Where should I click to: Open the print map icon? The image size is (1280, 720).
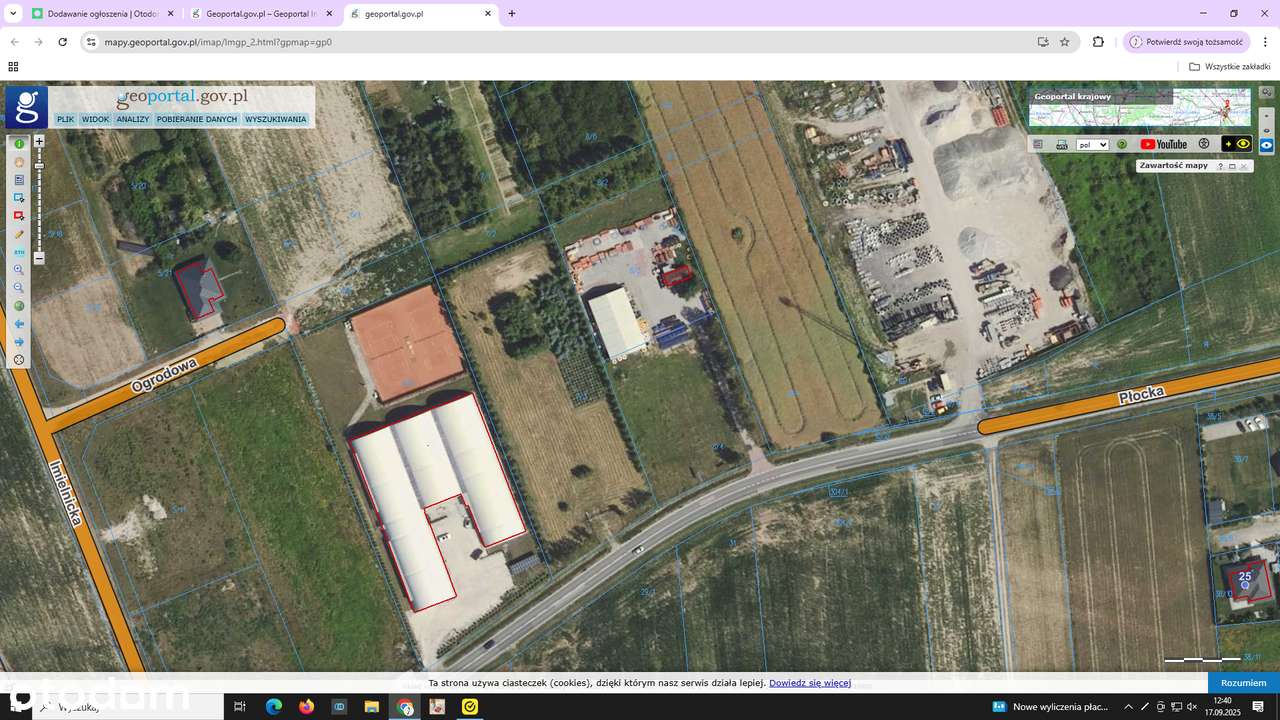[x=1062, y=144]
